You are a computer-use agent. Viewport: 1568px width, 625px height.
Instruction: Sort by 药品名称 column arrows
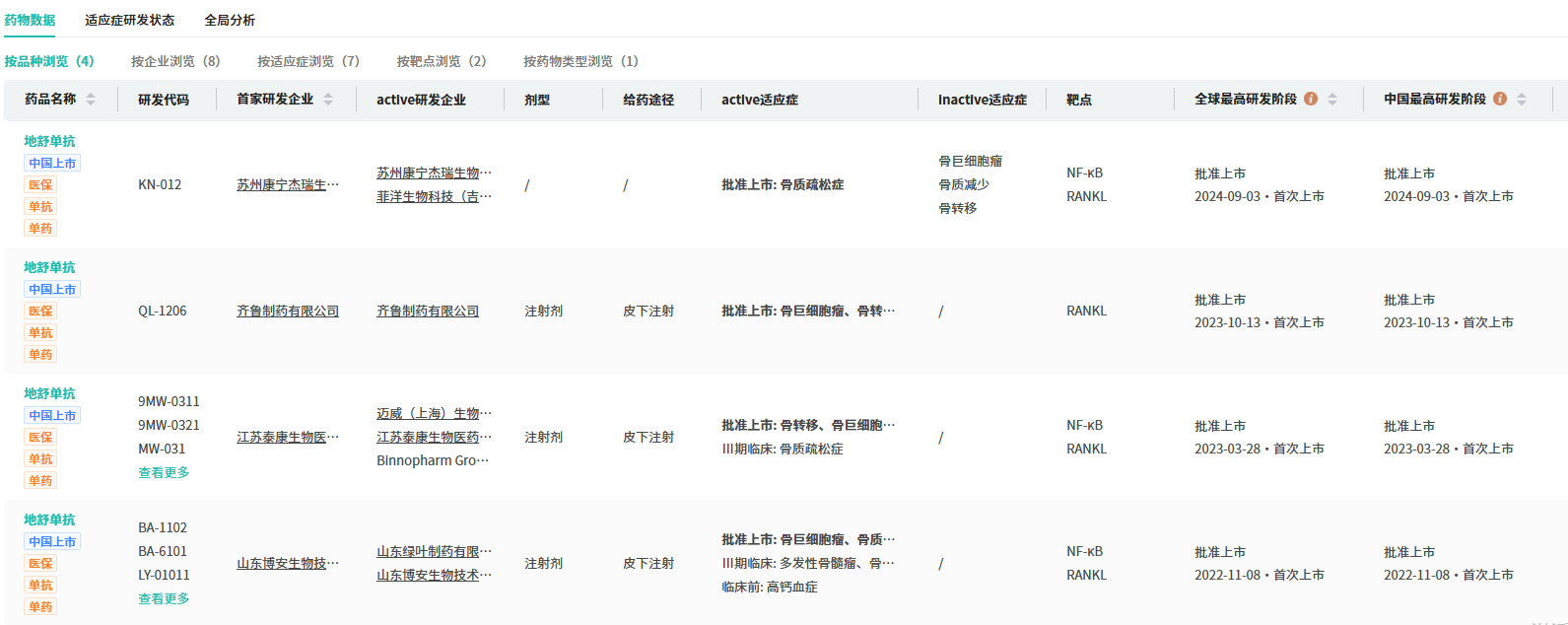pos(91,100)
